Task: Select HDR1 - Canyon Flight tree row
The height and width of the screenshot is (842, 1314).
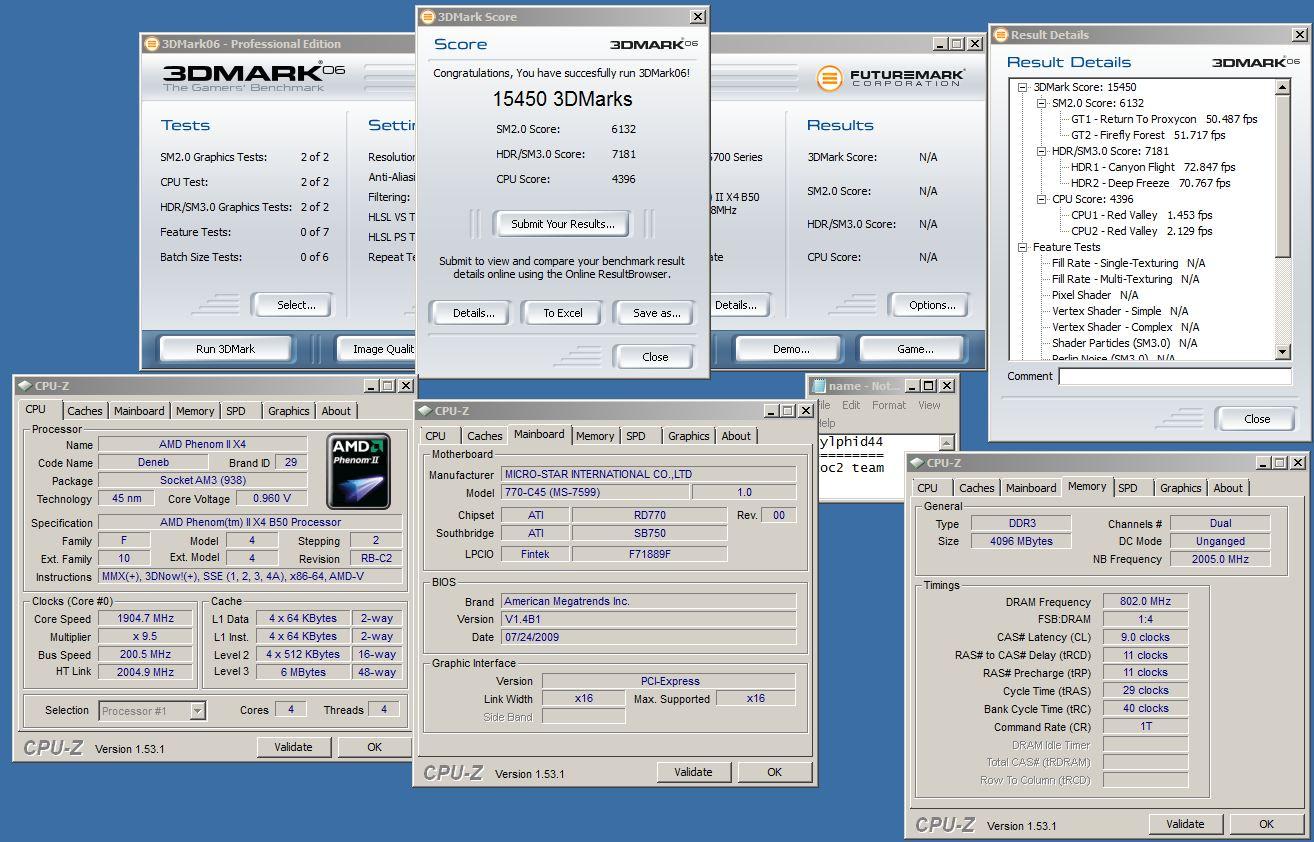Action: point(1153,167)
